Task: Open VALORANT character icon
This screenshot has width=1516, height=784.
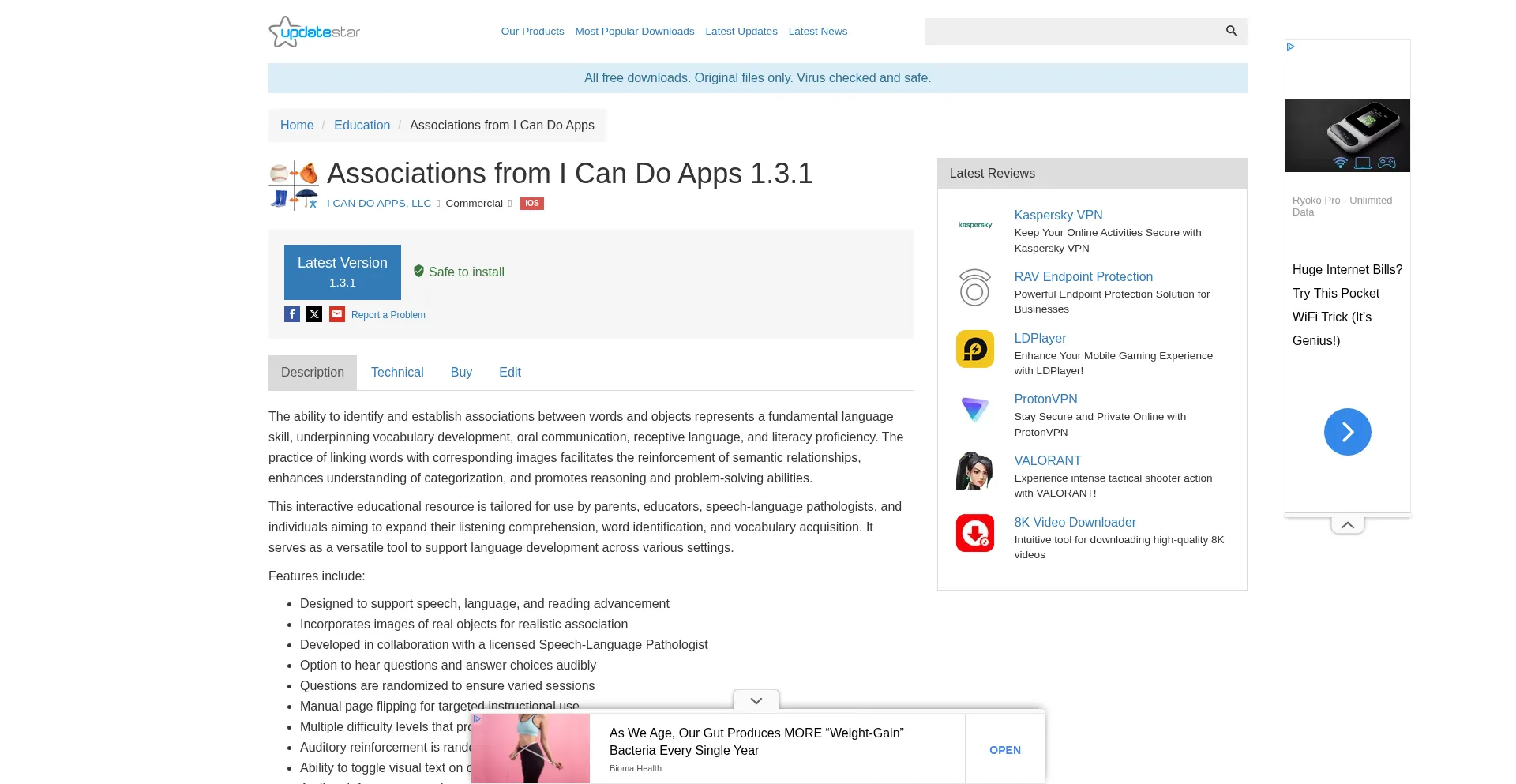Action: pyautogui.click(x=975, y=471)
